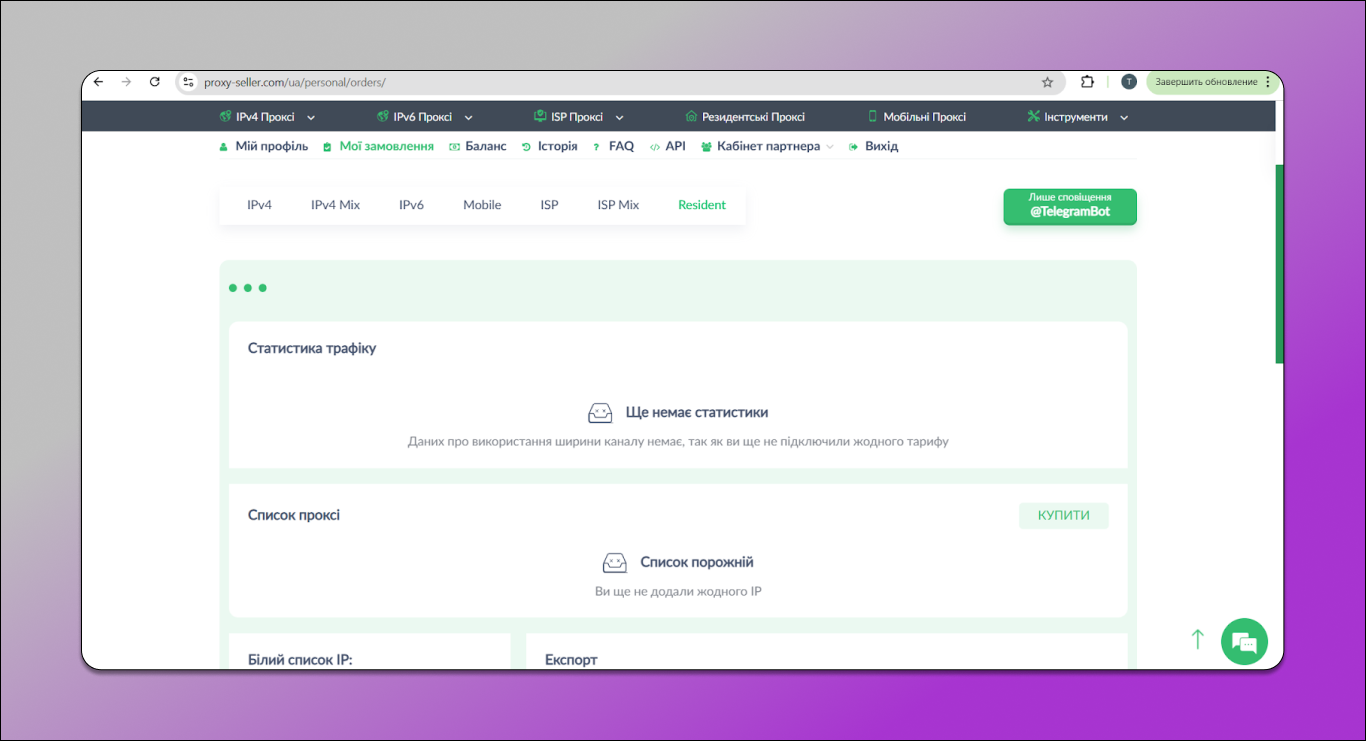This screenshot has width=1366, height=741.
Task: Open the ISP Проксі menu
Action: pos(577,117)
